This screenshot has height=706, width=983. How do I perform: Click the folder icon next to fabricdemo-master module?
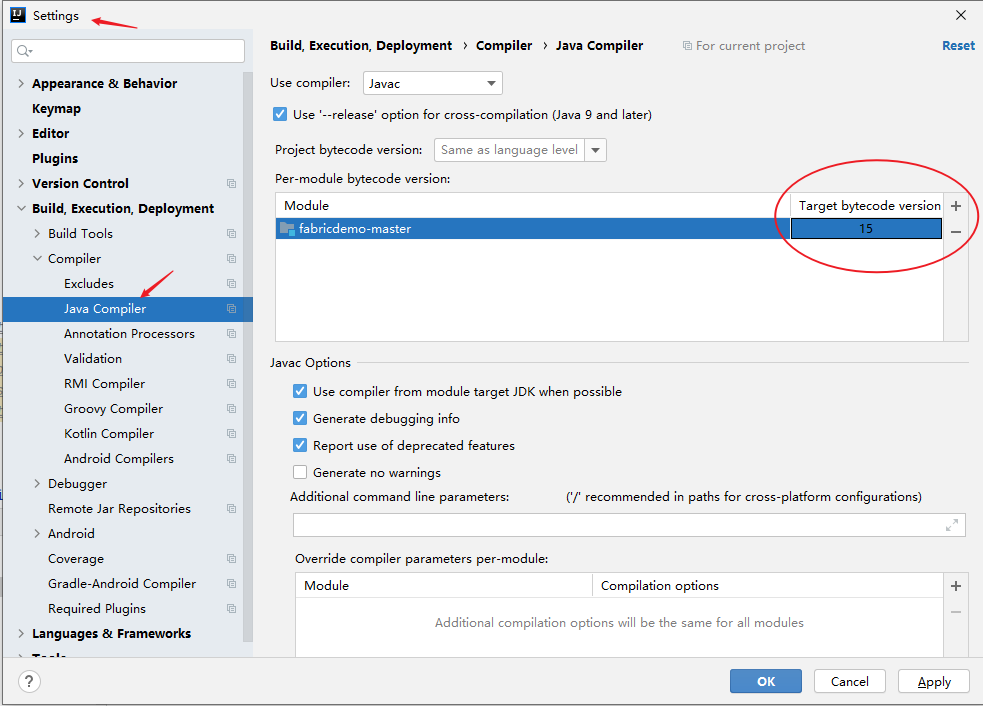pyautogui.click(x=287, y=228)
